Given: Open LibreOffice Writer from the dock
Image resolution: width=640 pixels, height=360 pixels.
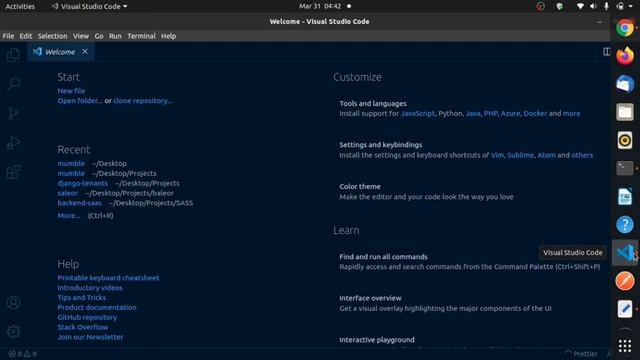Looking at the screenshot, I should pyautogui.click(x=625, y=197).
